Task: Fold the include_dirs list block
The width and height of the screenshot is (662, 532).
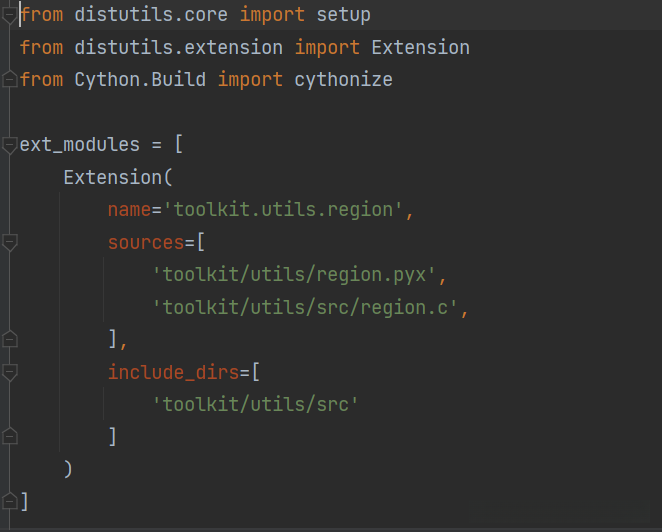Action: tap(10, 372)
